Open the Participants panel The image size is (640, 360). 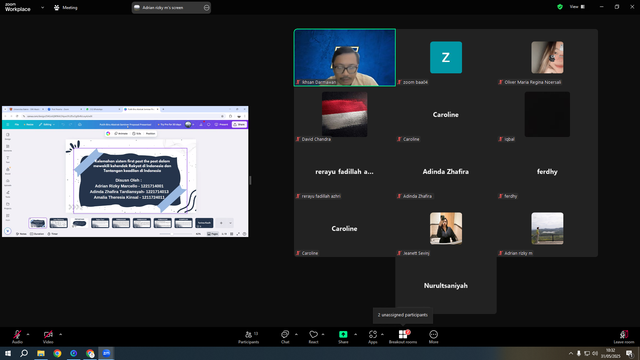tap(249, 337)
